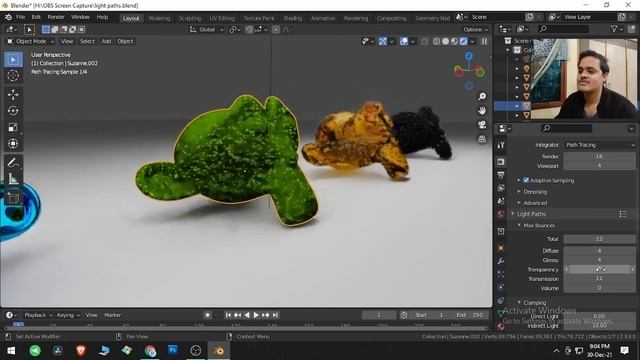This screenshot has width=640, height=360.
Task: Click the Transparency bounces value field
Action: 600,269
